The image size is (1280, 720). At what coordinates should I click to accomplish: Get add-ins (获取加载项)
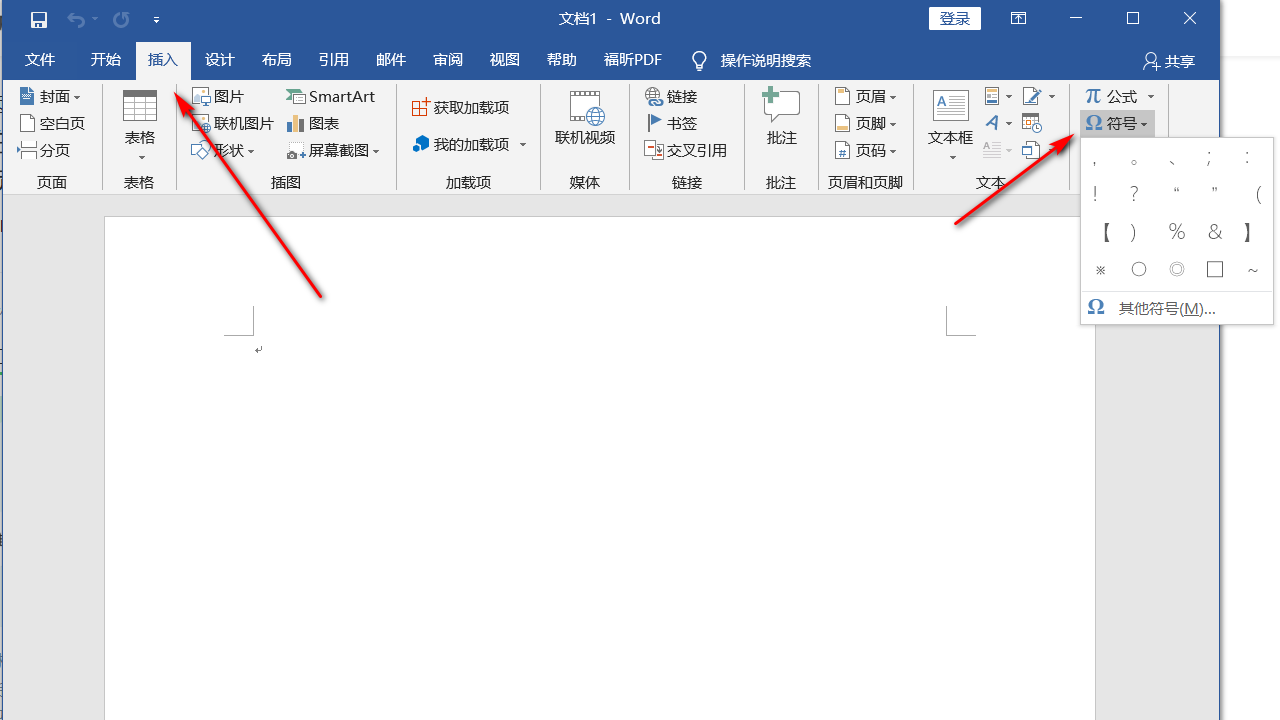pyautogui.click(x=461, y=108)
